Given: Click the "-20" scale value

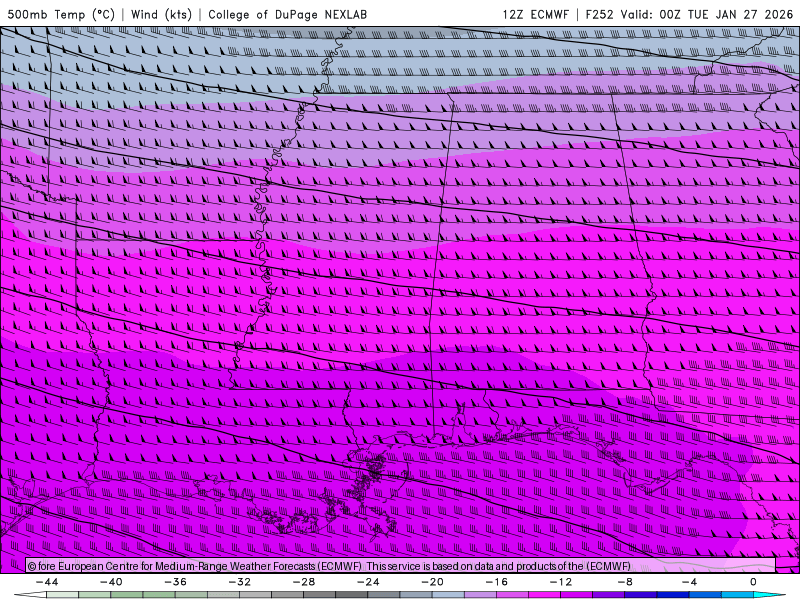Looking at the screenshot, I should [433, 582].
